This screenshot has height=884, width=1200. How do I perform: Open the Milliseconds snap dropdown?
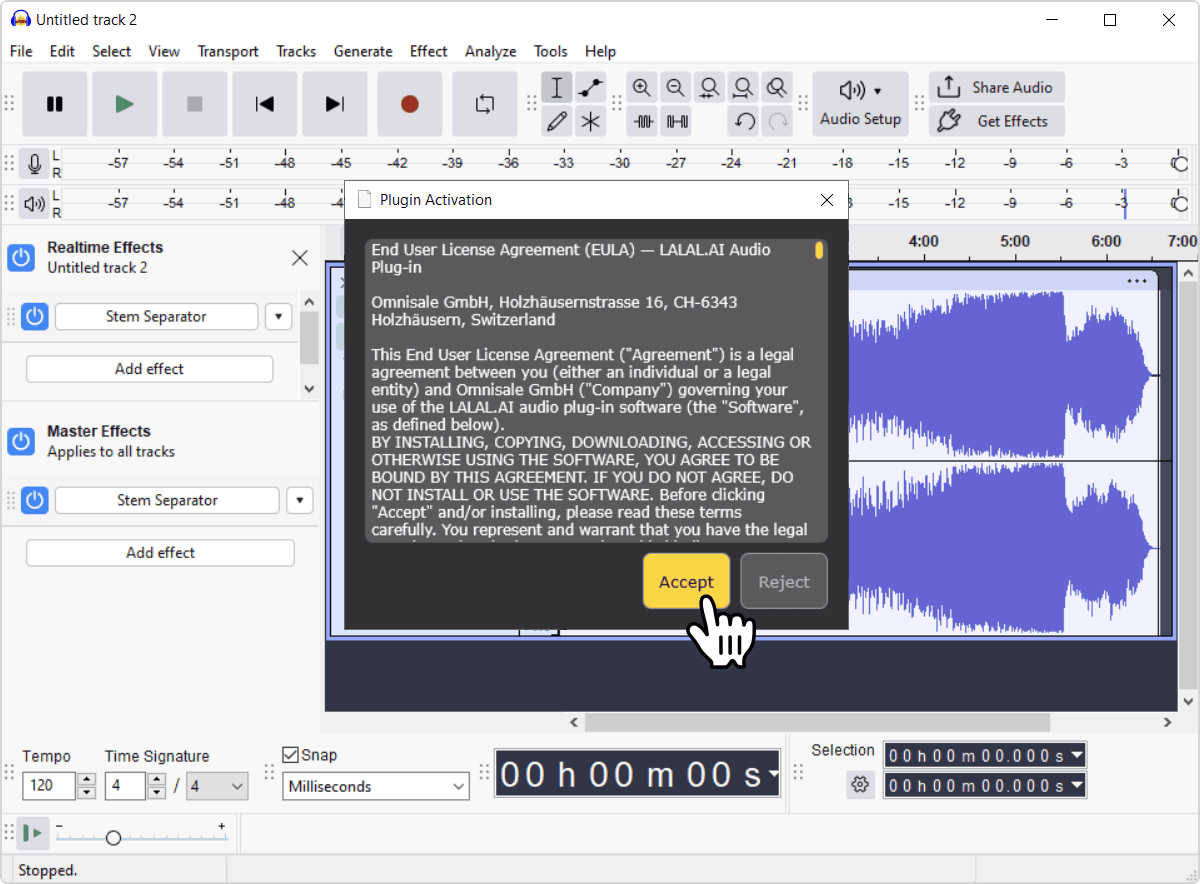(x=376, y=787)
